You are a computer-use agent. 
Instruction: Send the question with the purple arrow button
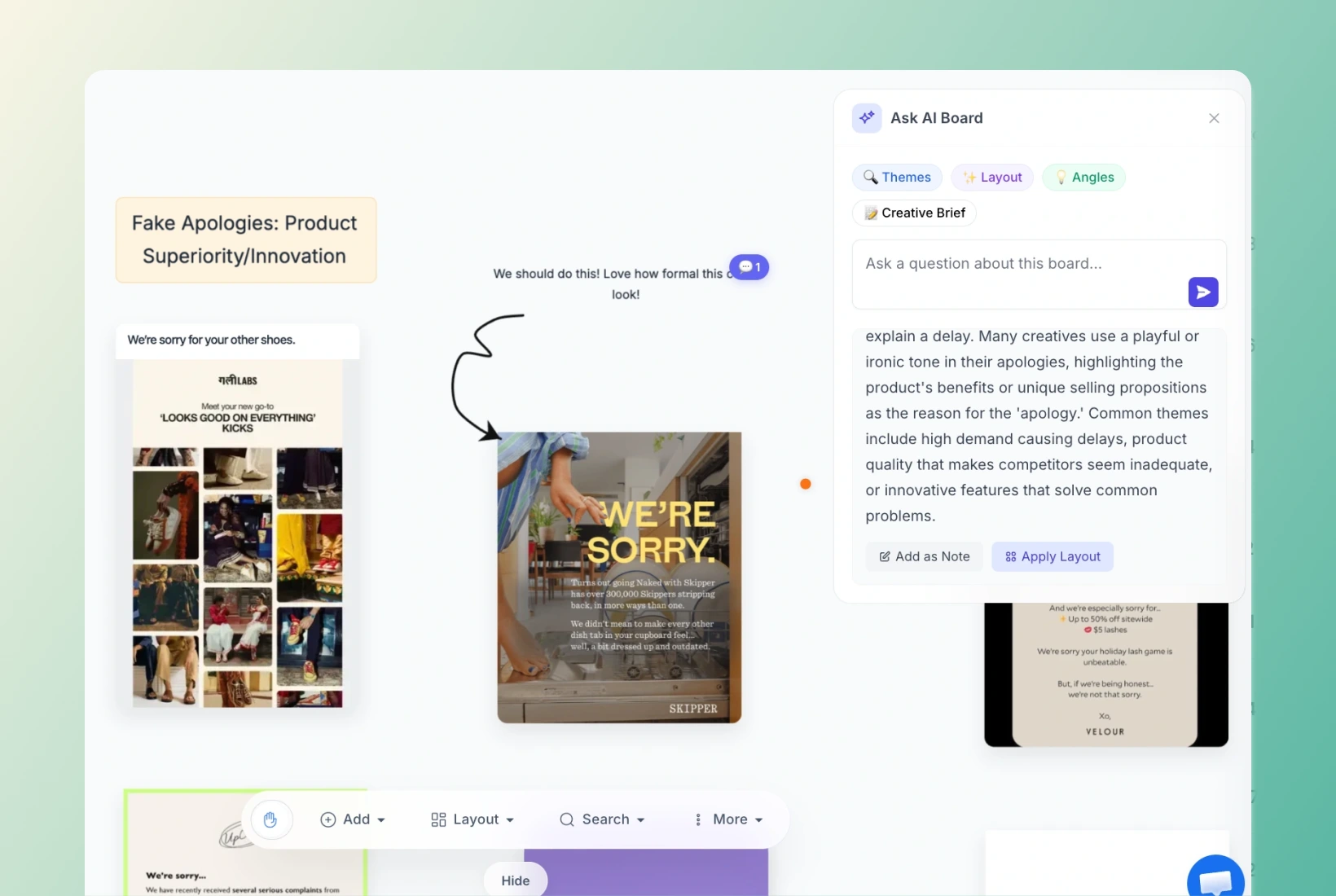point(1203,292)
